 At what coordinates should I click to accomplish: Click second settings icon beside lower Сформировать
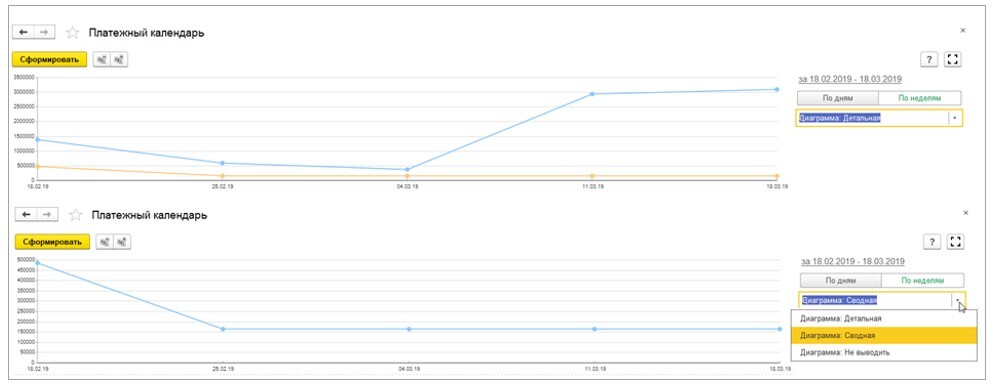122,242
